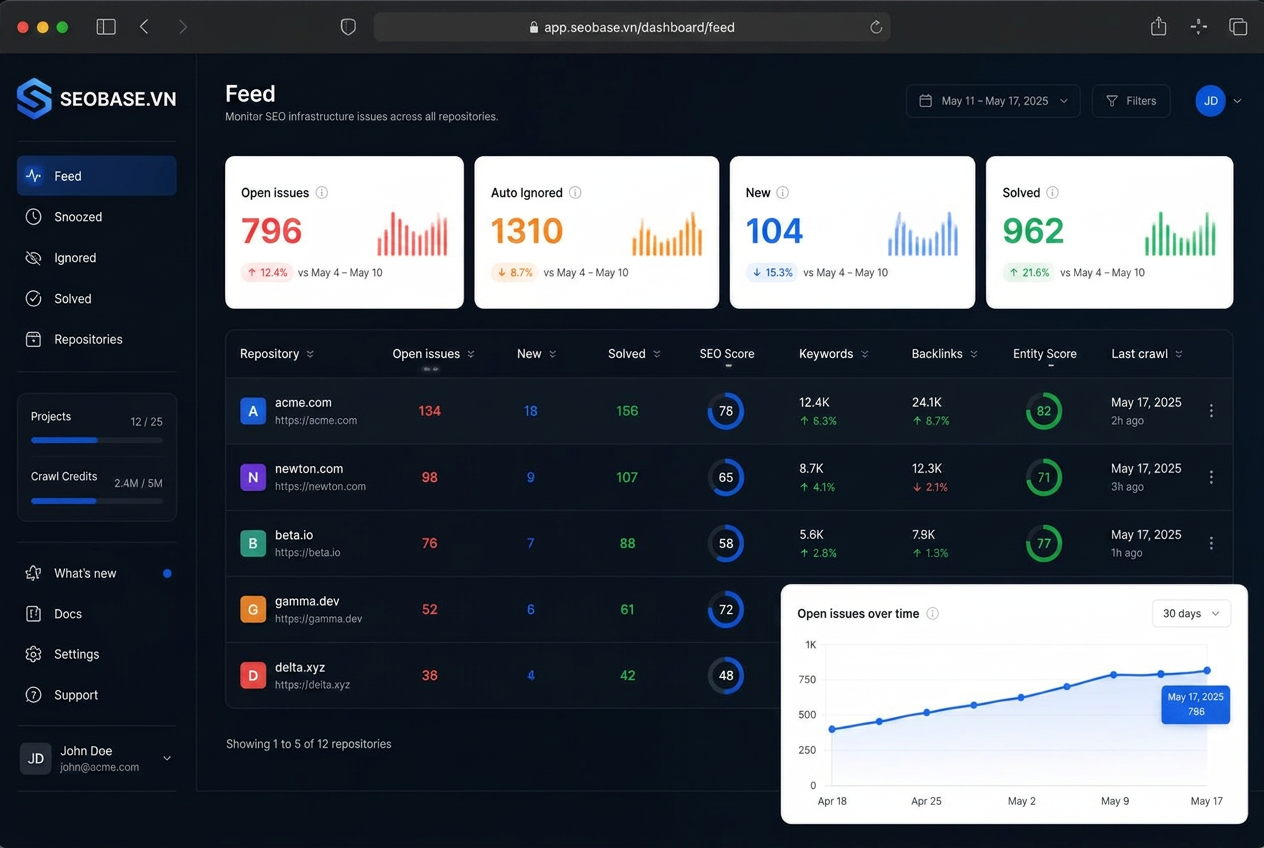Click the gamma.dev repository name
The image size is (1264, 848).
[x=307, y=601]
